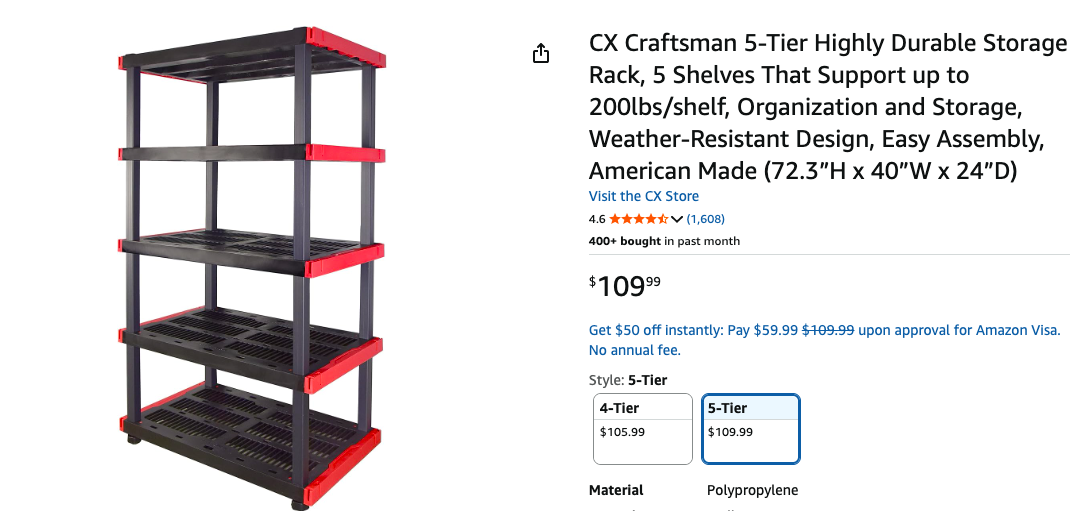Click the '400+ bought in past month' text

[664, 241]
